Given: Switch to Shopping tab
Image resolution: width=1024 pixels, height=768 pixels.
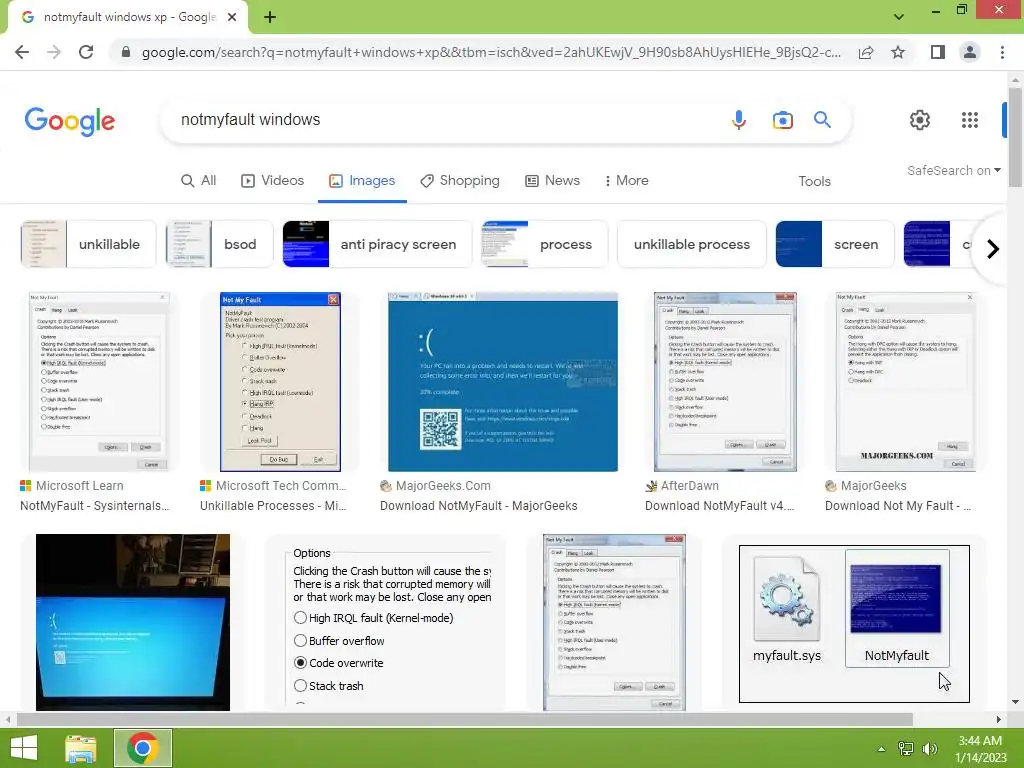Looking at the screenshot, I should pos(460,181).
